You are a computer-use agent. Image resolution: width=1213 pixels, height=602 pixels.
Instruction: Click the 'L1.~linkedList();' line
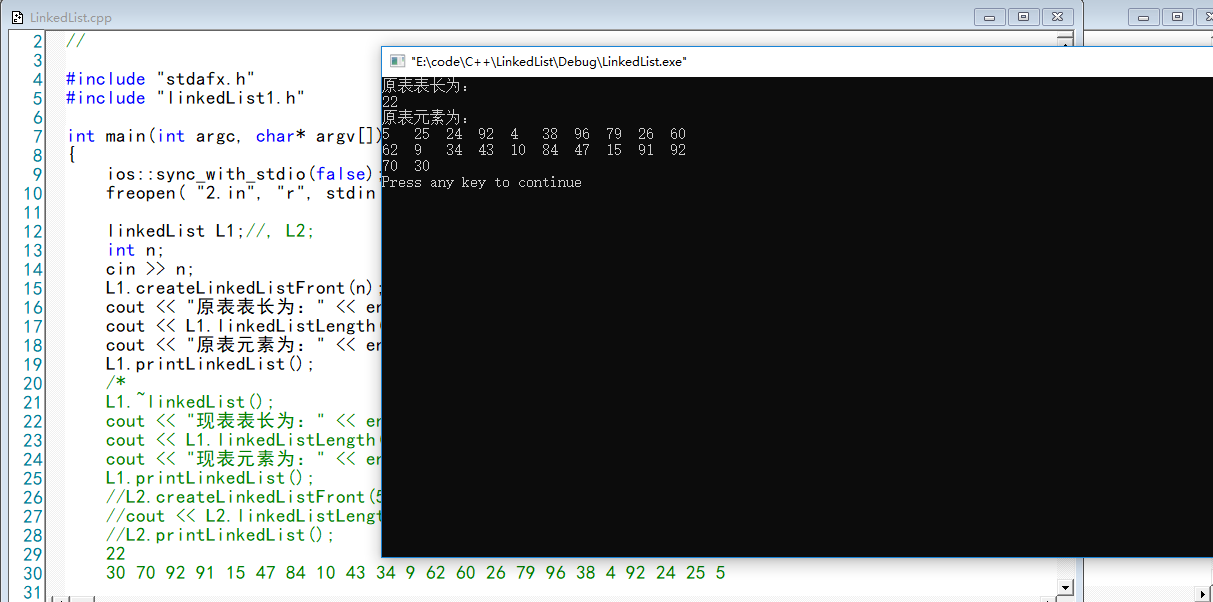tap(191, 402)
